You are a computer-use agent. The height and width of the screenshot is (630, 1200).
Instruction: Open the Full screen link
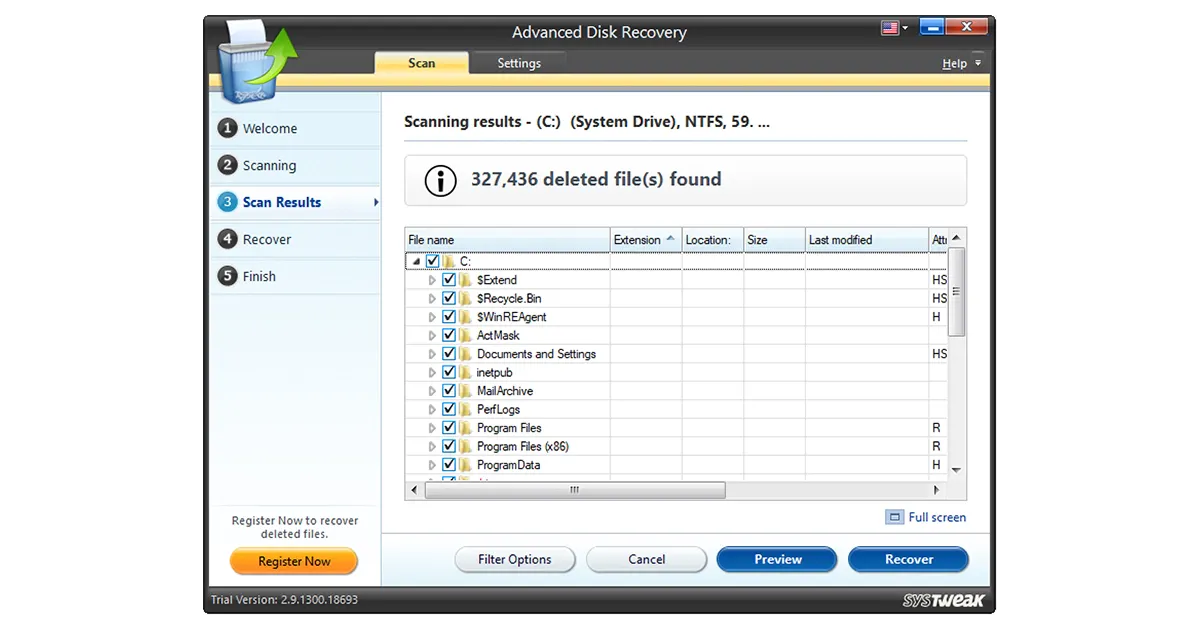point(937,517)
